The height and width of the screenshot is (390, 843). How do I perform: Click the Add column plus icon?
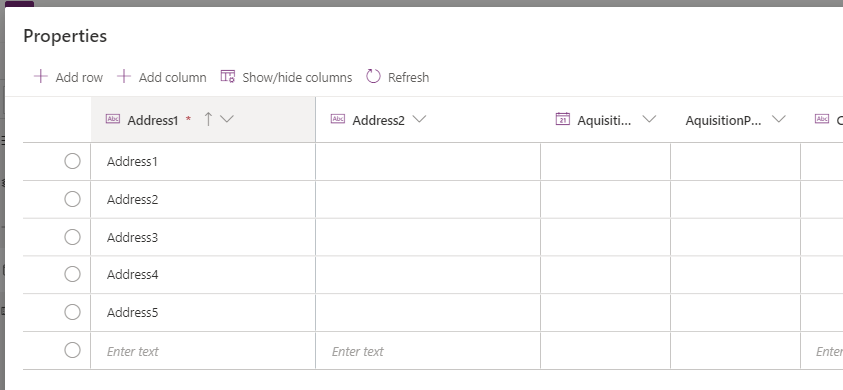click(x=124, y=76)
